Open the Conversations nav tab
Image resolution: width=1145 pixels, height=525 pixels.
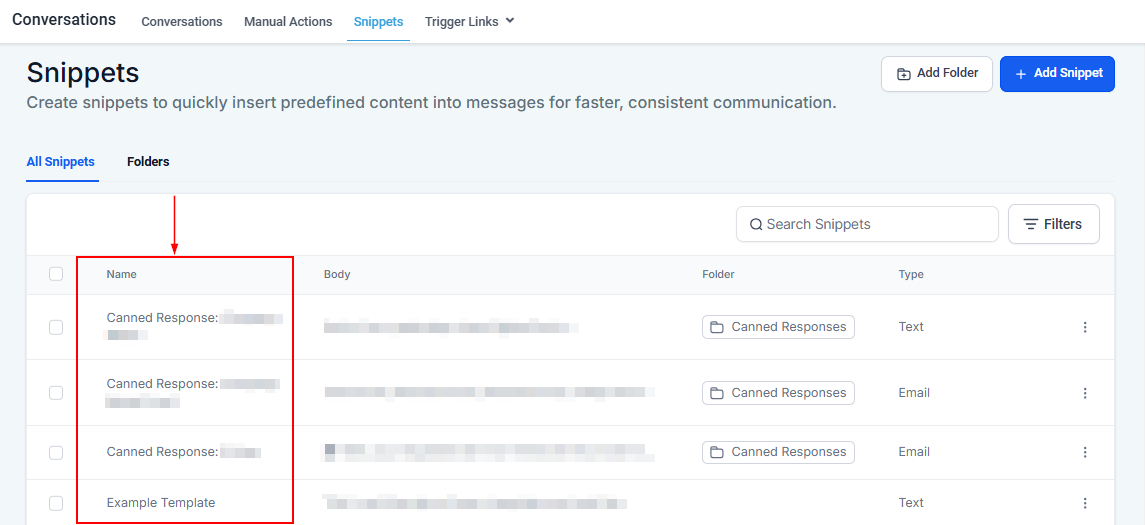pos(182,22)
